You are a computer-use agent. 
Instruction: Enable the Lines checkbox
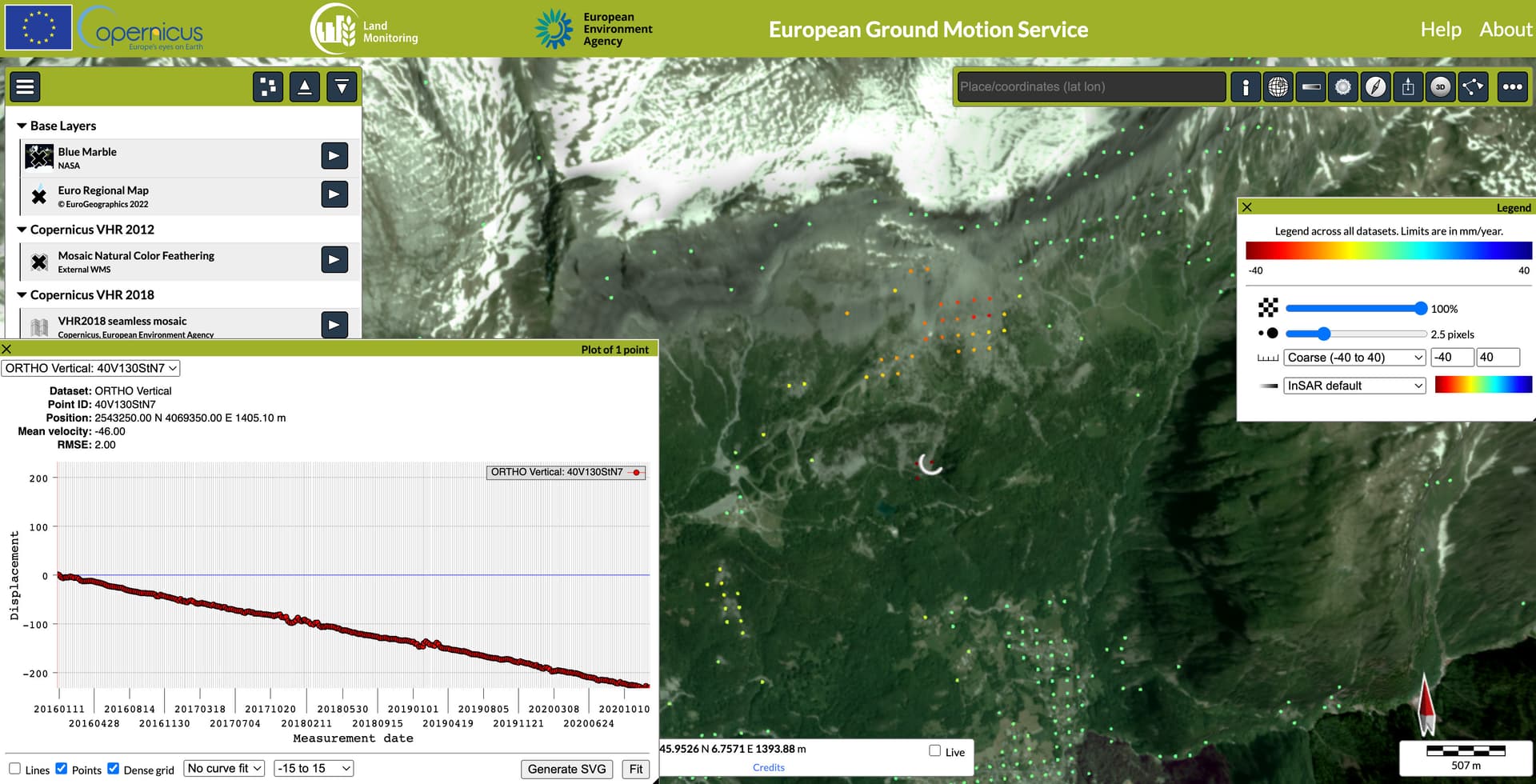[15, 769]
